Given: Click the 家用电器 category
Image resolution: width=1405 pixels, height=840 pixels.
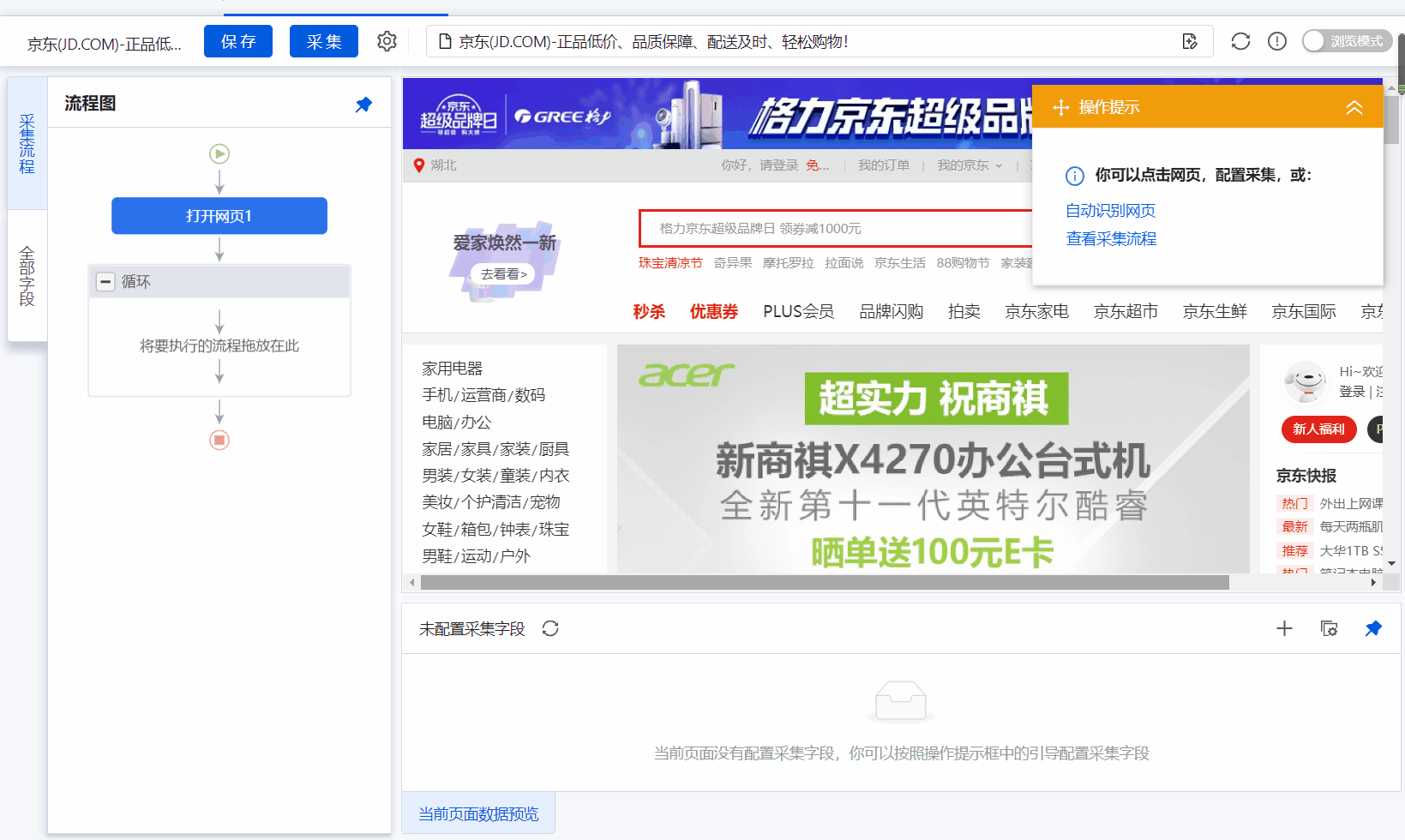Looking at the screenshot, I should 453,369.
